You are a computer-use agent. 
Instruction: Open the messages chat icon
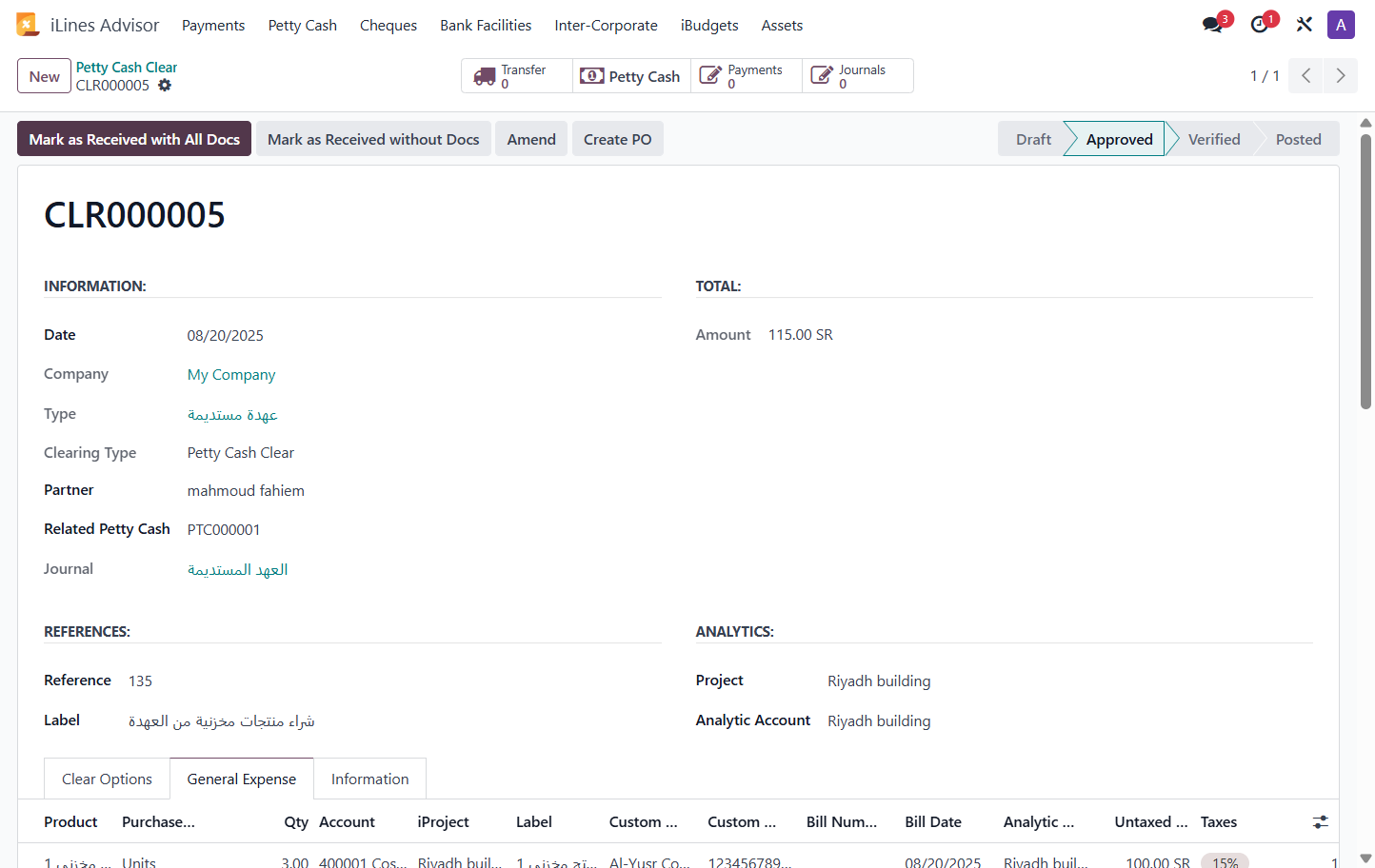1213,25
